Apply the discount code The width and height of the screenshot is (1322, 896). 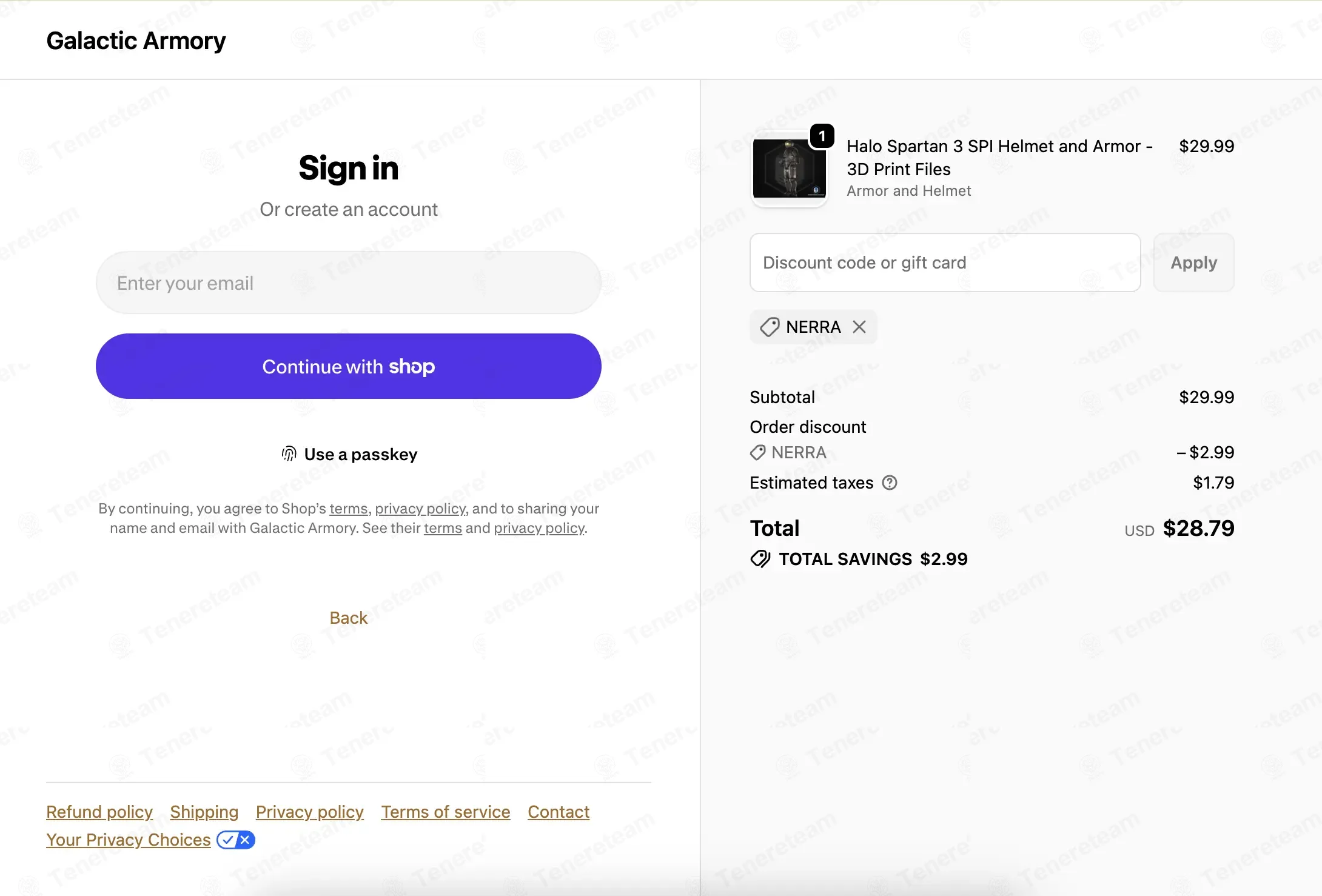[1194, 263]
